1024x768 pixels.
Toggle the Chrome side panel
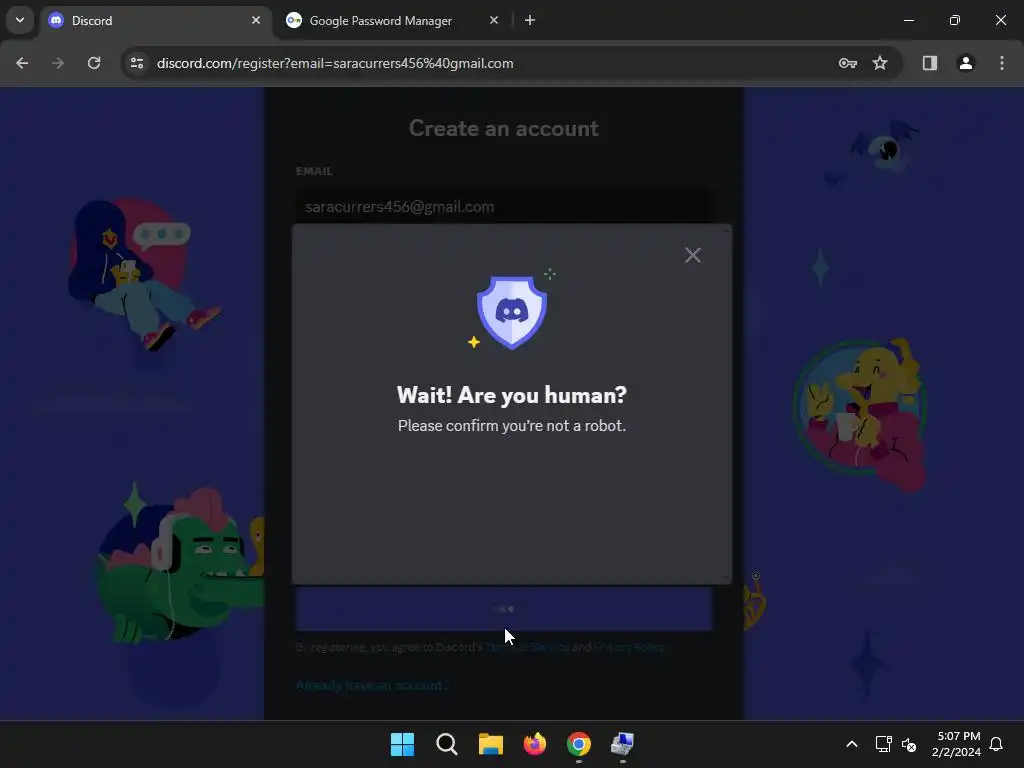[930, 63]
